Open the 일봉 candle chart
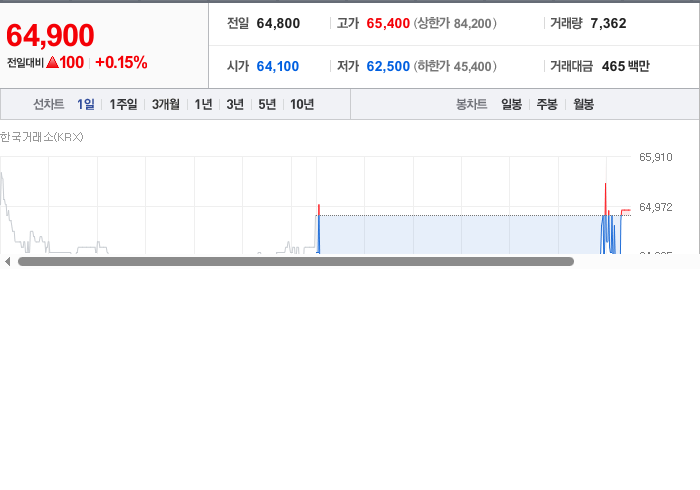The image size is (700, 490). (x=512, y=104)
